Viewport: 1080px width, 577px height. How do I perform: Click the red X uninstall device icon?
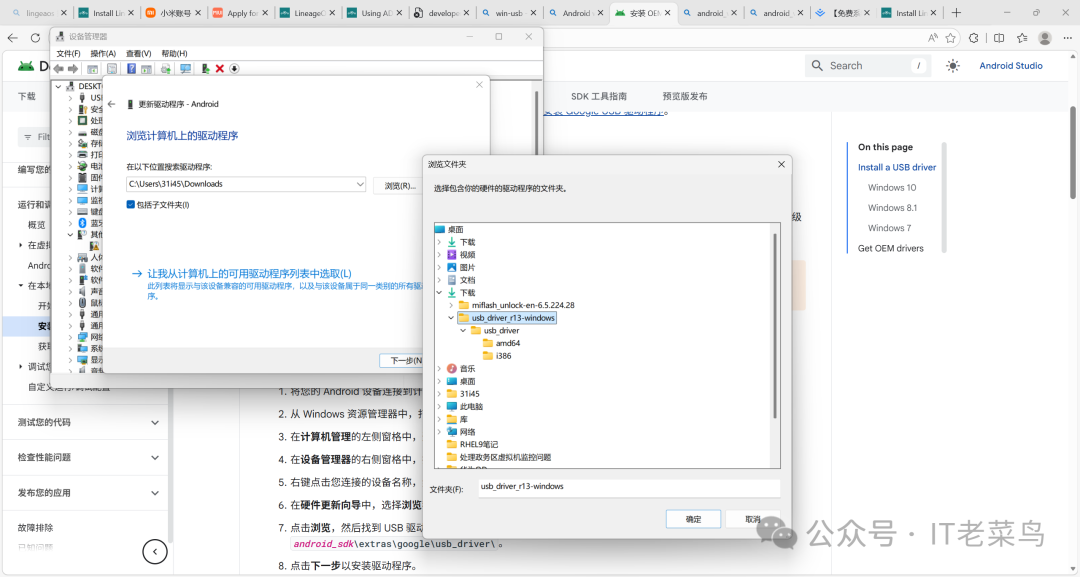click(x=220, y=68)
